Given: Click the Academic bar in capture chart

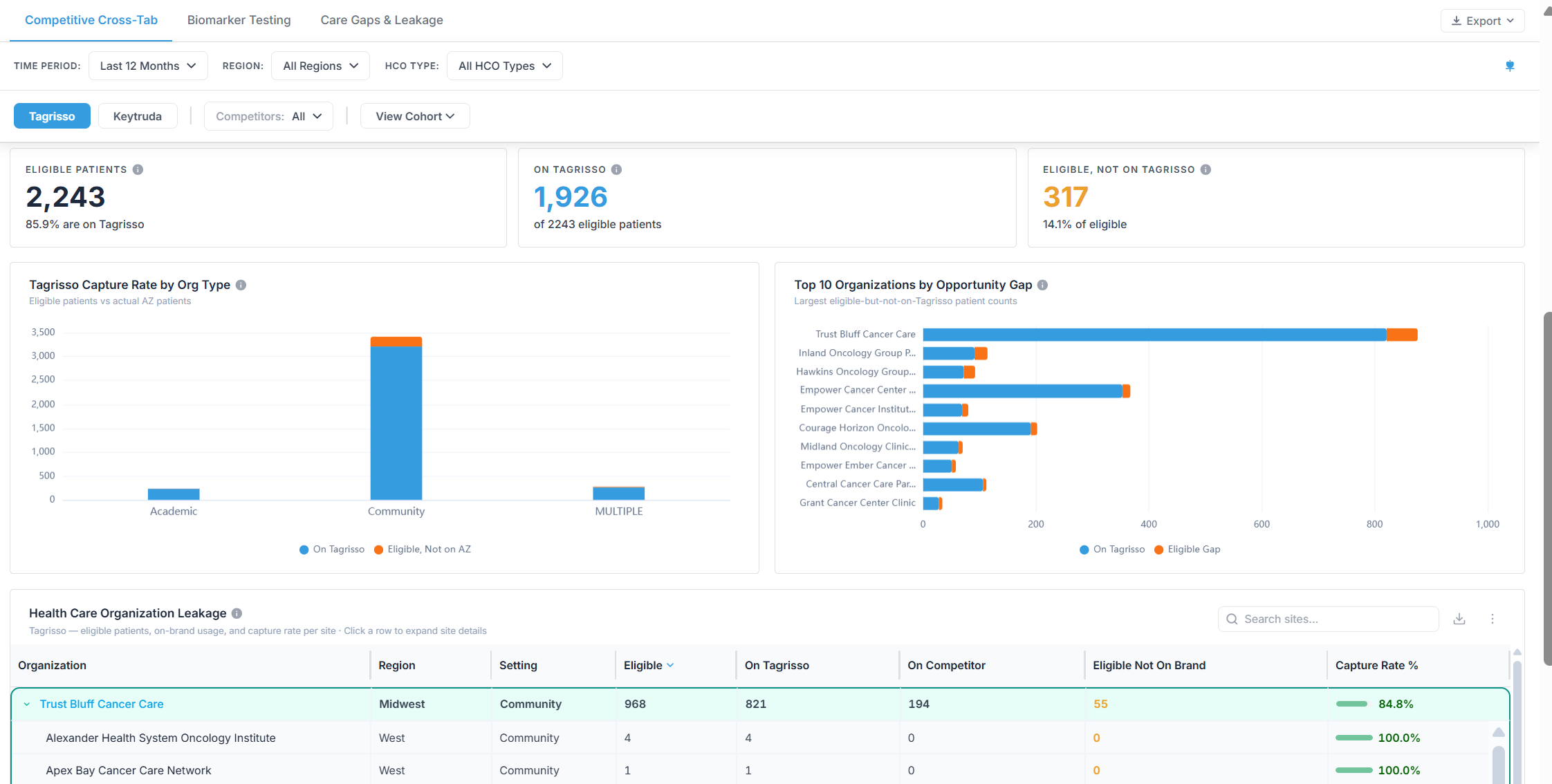Looking at the screenshot, I should click(x=174, y=494).
